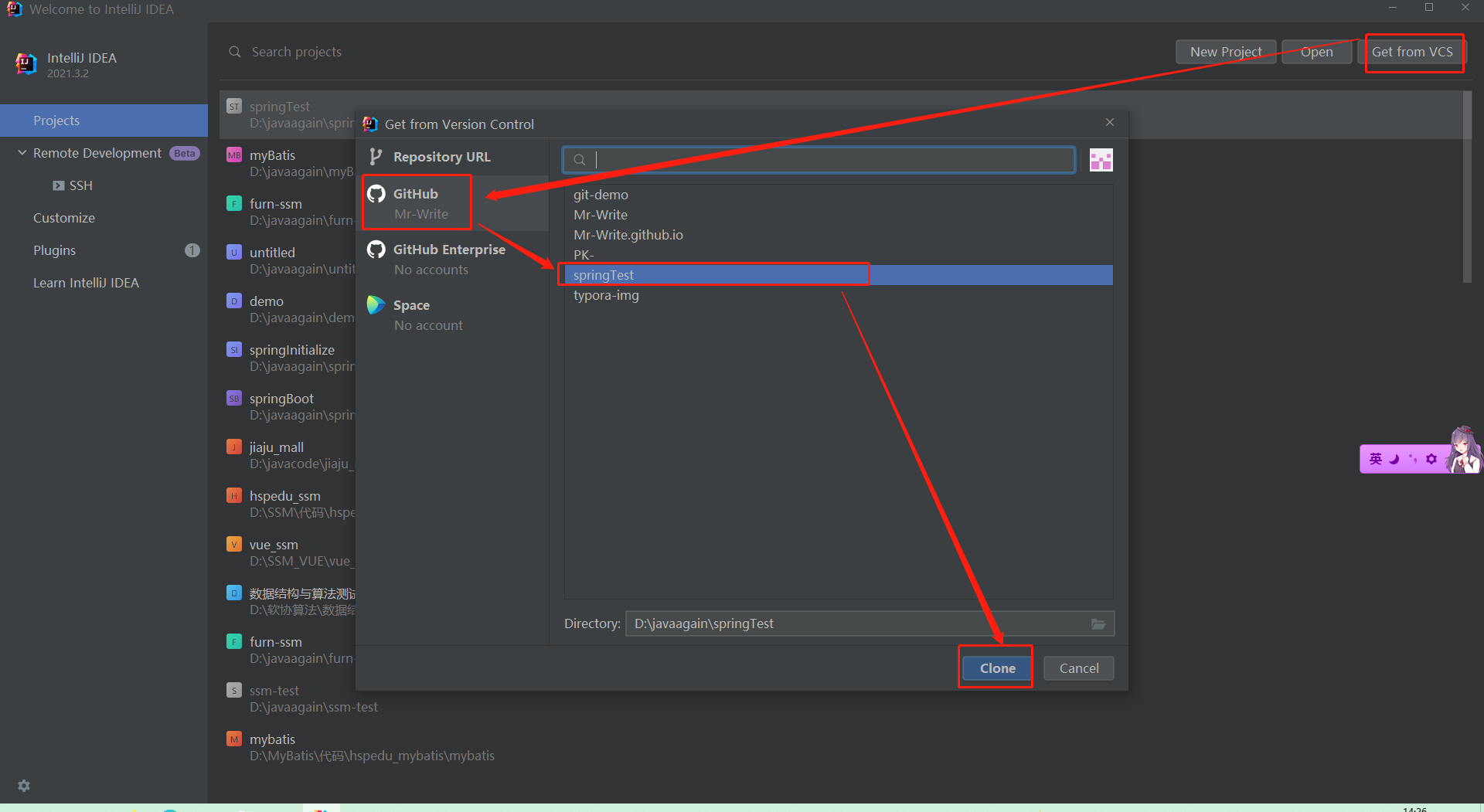The height and width of the screenshot is (812, 1484).
Task: Select the GitHub Mr-Write account option
Action: [452, 203]
